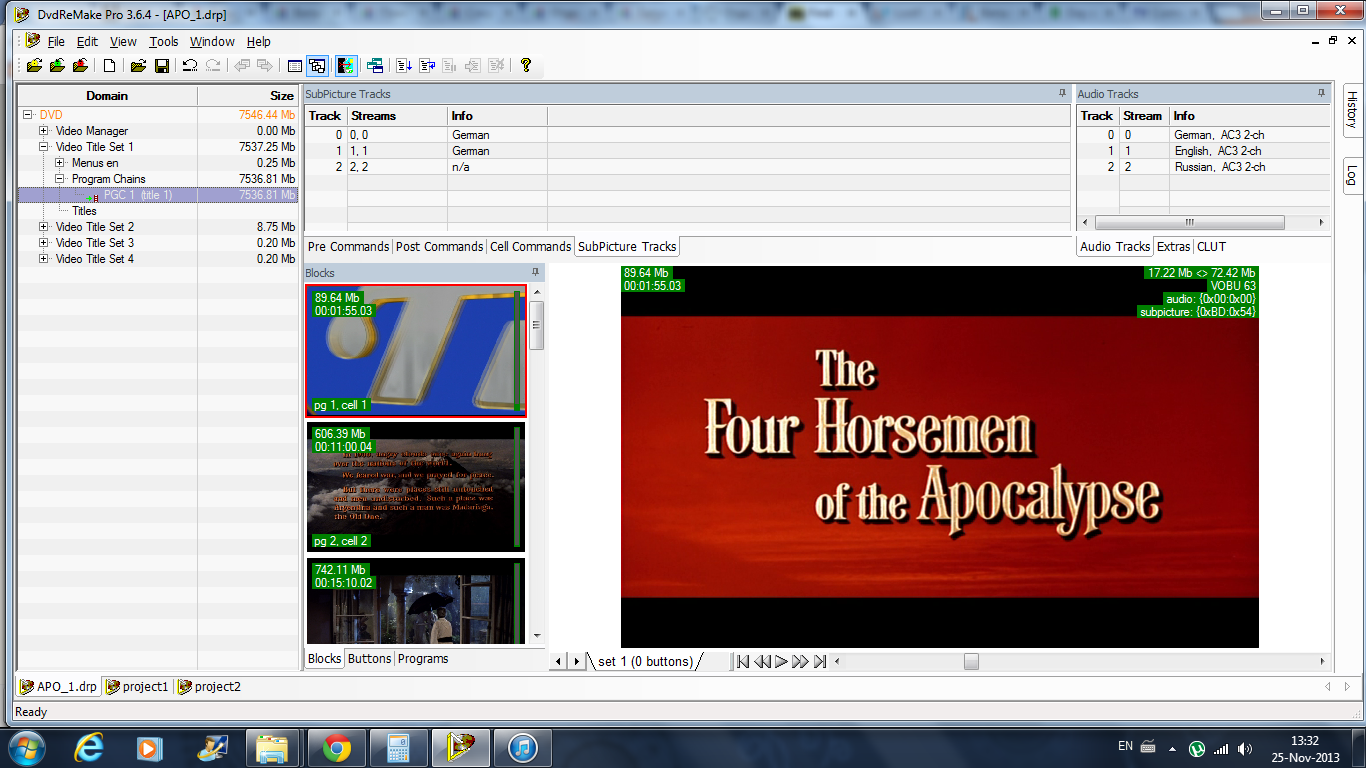Click the yellow Import DVD folder icon
The image size is (1366, 768).
click(34, 66)
